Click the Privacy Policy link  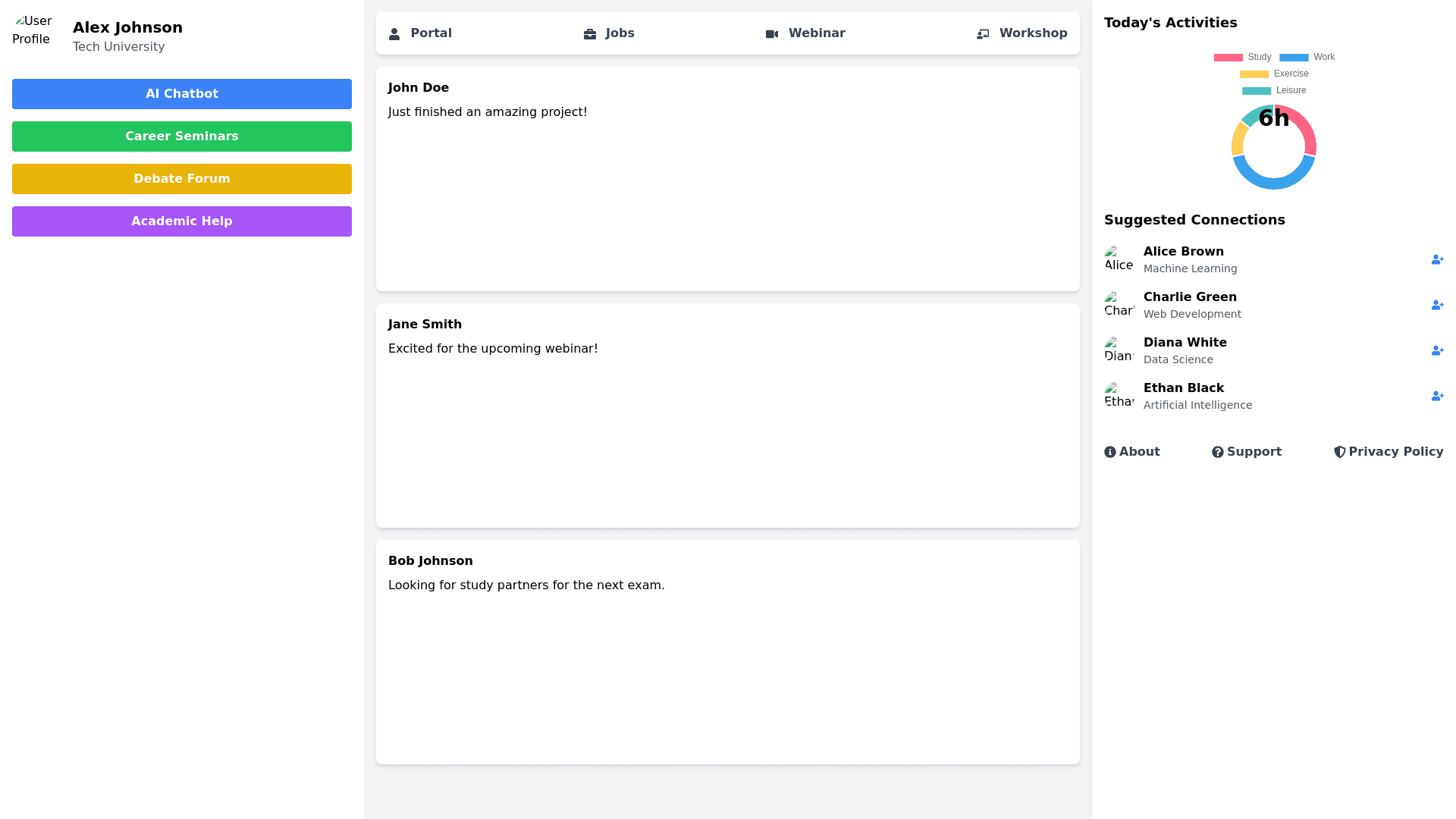pos(1389,452)
